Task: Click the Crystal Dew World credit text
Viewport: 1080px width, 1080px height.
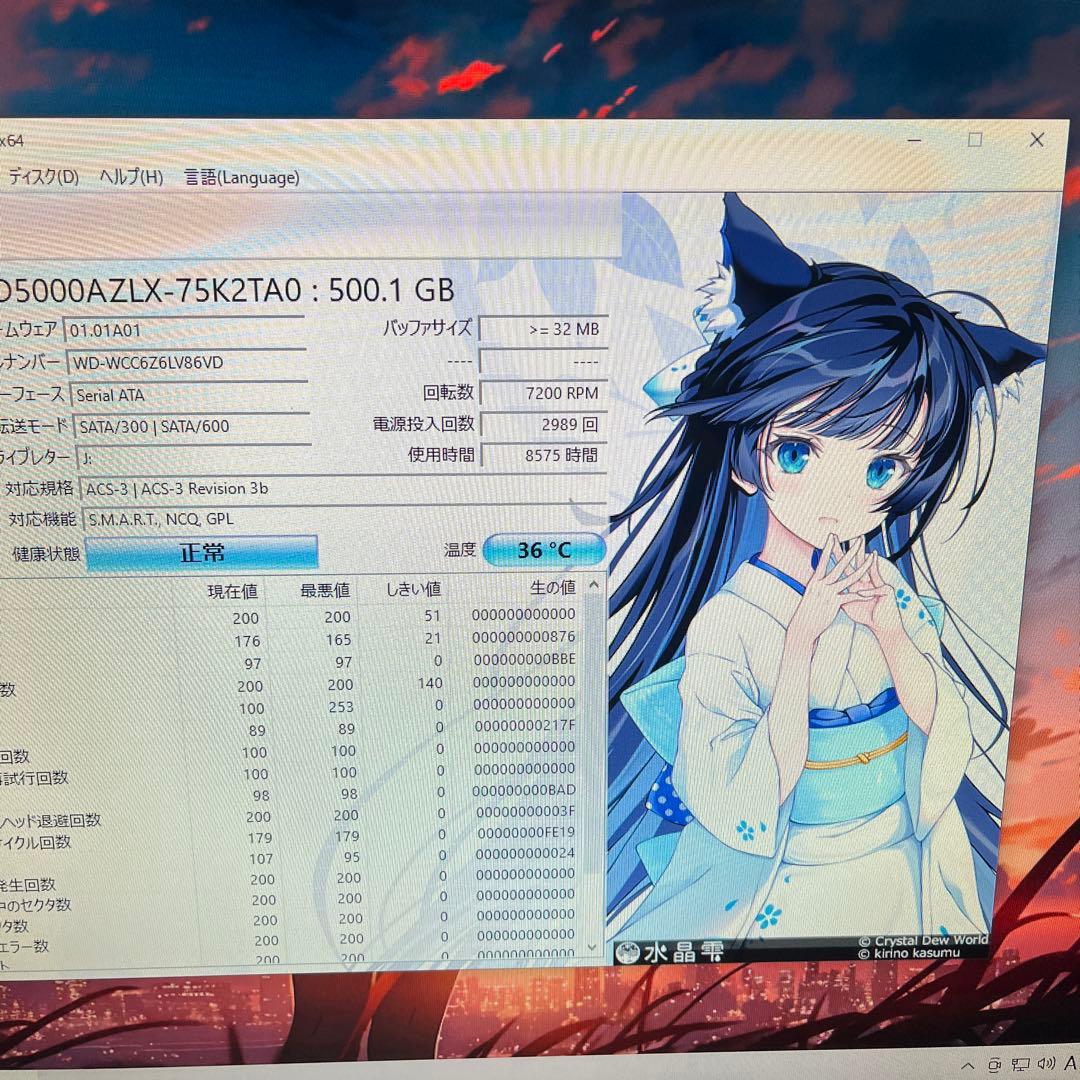Action: pyautogui.click(x=923, y=940)
